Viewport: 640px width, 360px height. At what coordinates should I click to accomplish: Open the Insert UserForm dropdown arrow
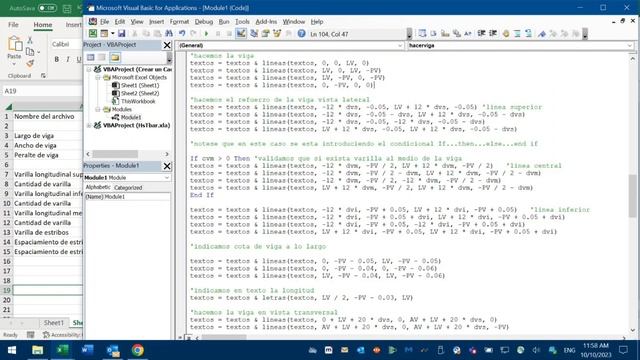[113, 33]
